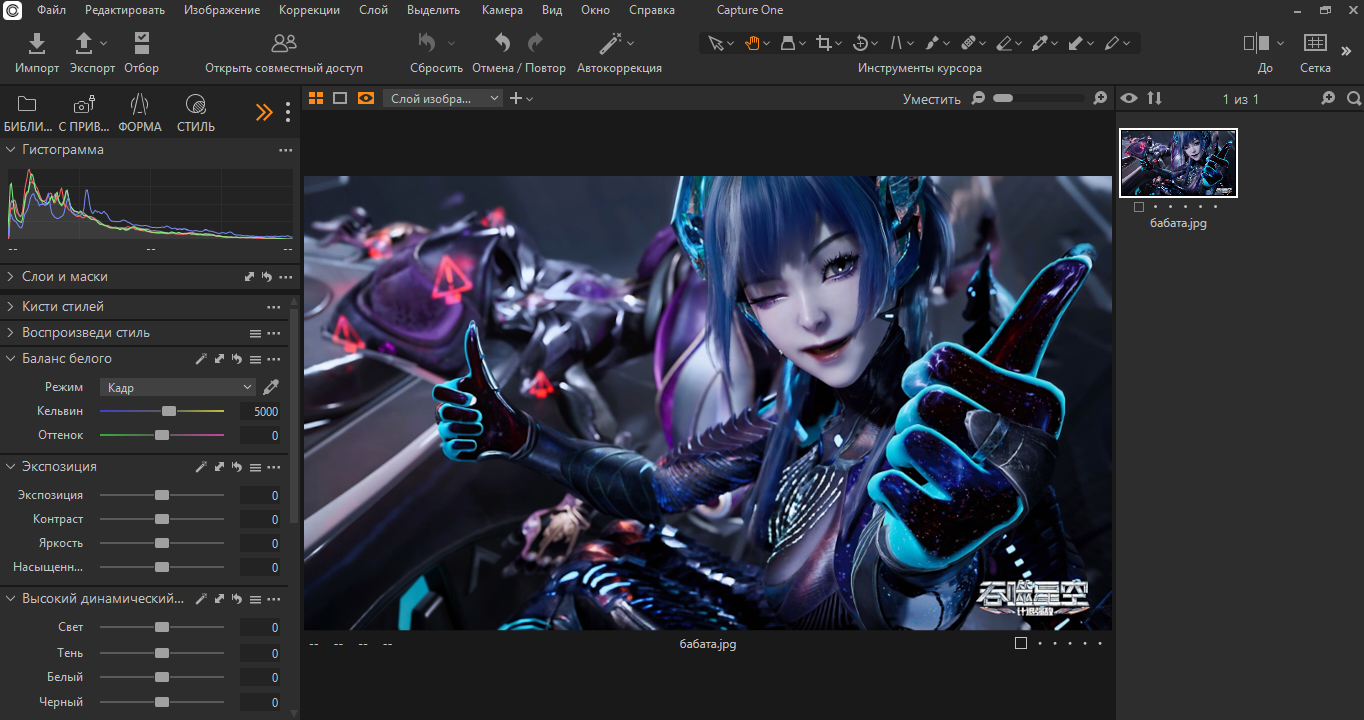Image resolution: width=1364 pixels, height=720 pixels.
Task: Open the Отбор culling tool
Action: [x=141, y=43]
